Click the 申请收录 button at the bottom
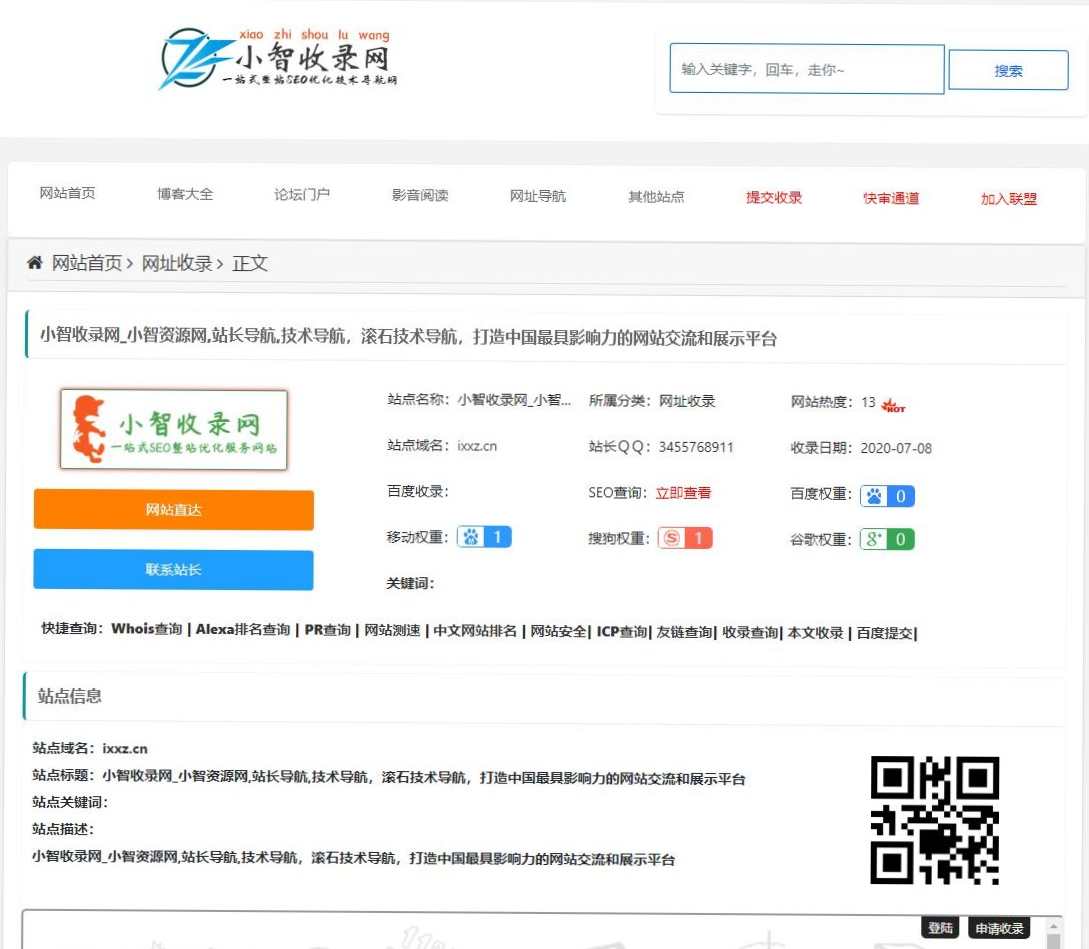 click(x=999, y=929)
